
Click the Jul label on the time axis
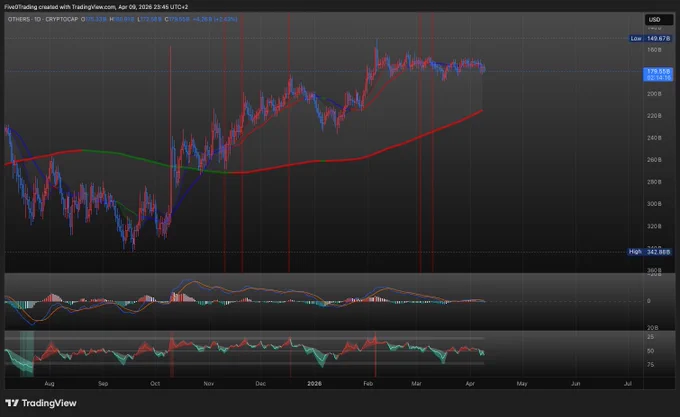(x=628, y=384)
